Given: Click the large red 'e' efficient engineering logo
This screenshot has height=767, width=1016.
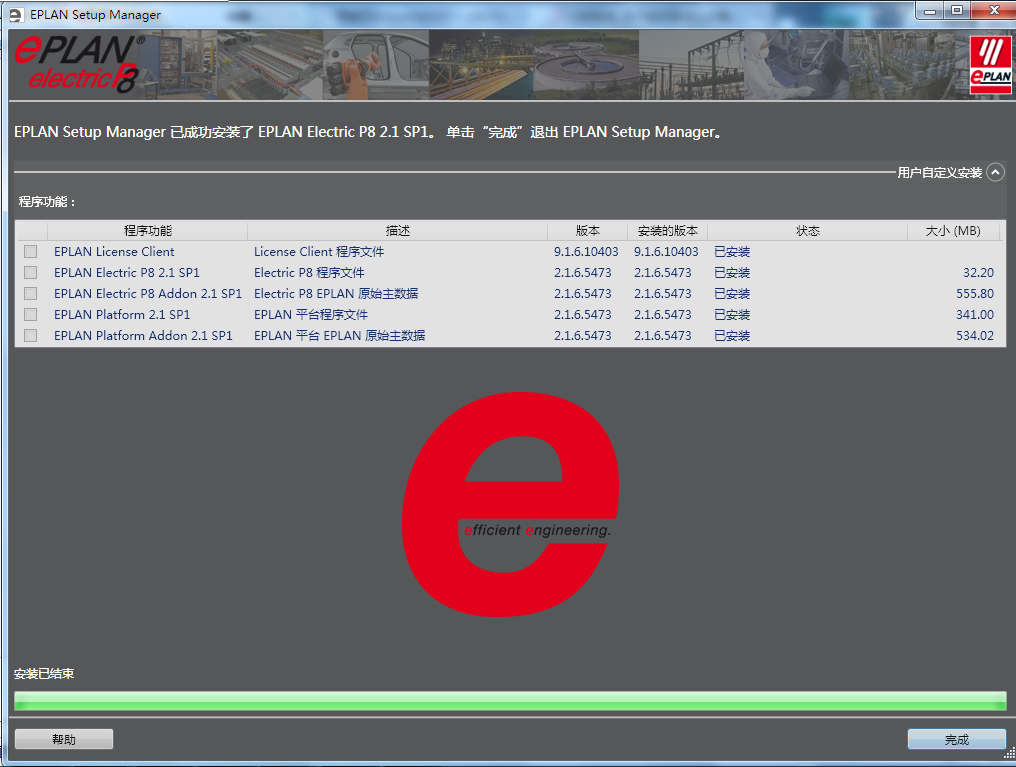Looking at the screenshot, I should point(510,505).
